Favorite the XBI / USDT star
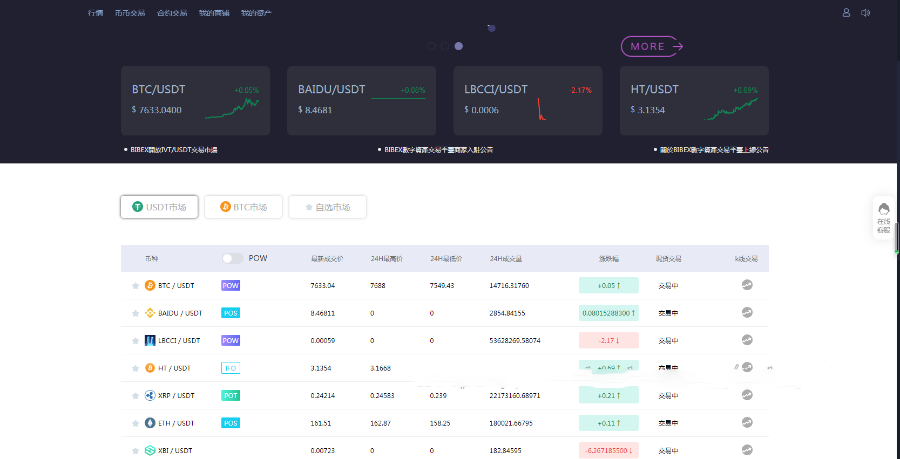 pyautogui.click(x=135, y=451)
